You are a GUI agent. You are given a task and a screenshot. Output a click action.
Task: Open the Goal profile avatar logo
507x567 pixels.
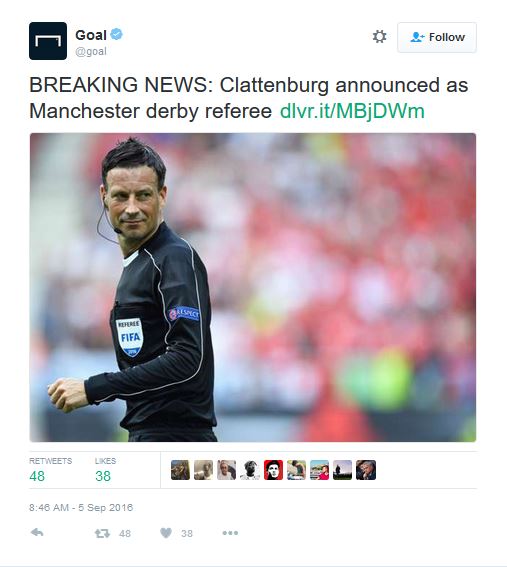(48, 41)
